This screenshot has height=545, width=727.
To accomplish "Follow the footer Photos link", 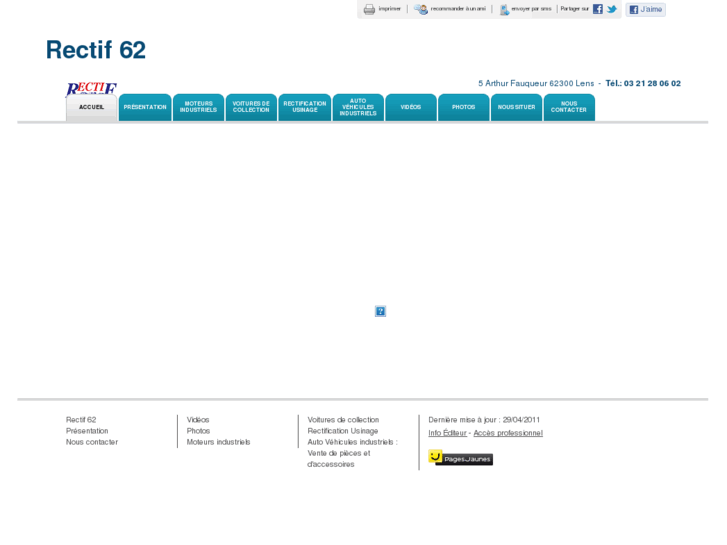I will pos(198,431).
